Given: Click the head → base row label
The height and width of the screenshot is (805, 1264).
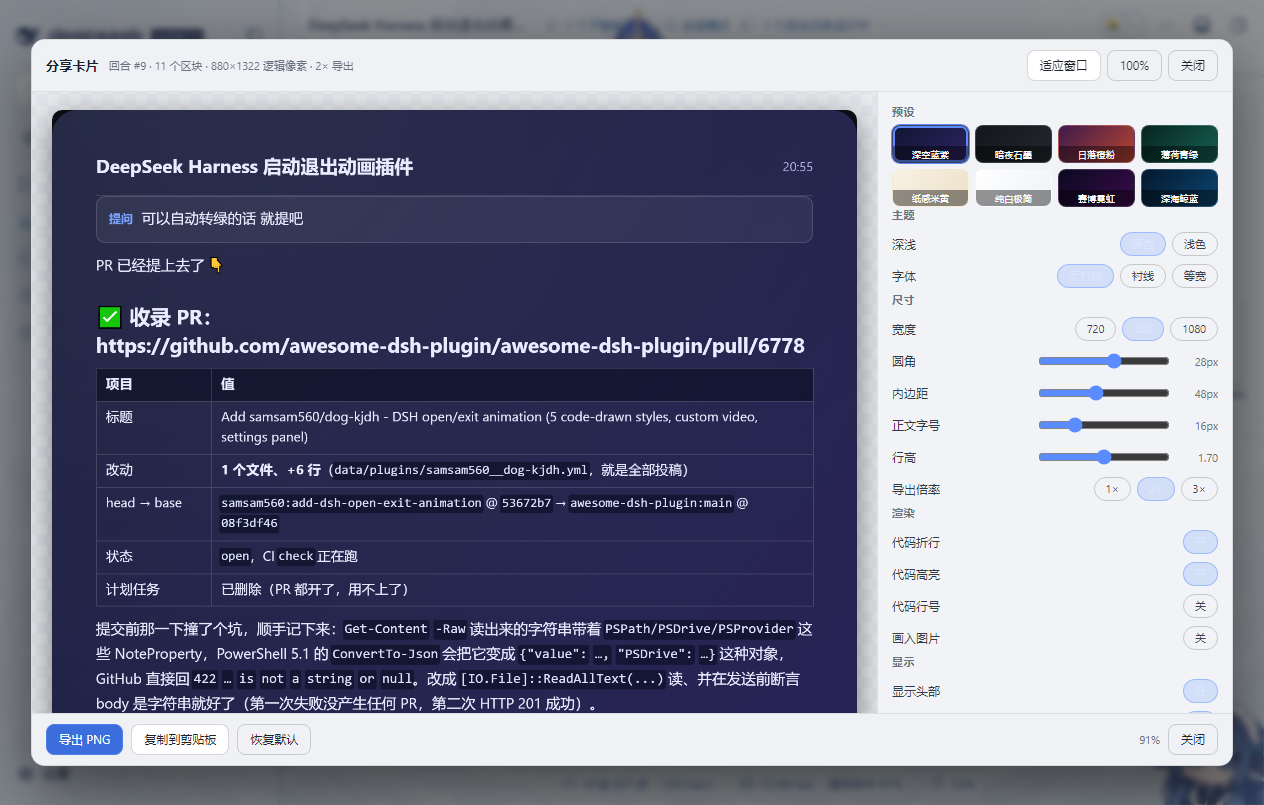Looking at the screenshot, I should pyautogui.click(x=153, y=513).
